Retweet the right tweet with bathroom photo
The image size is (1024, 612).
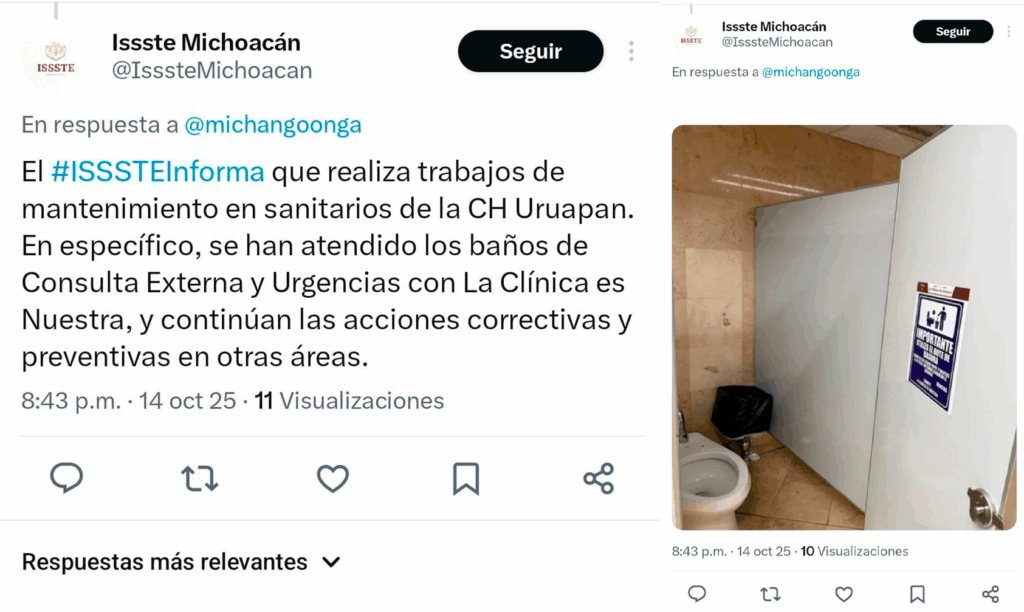(x=770, y=594)
